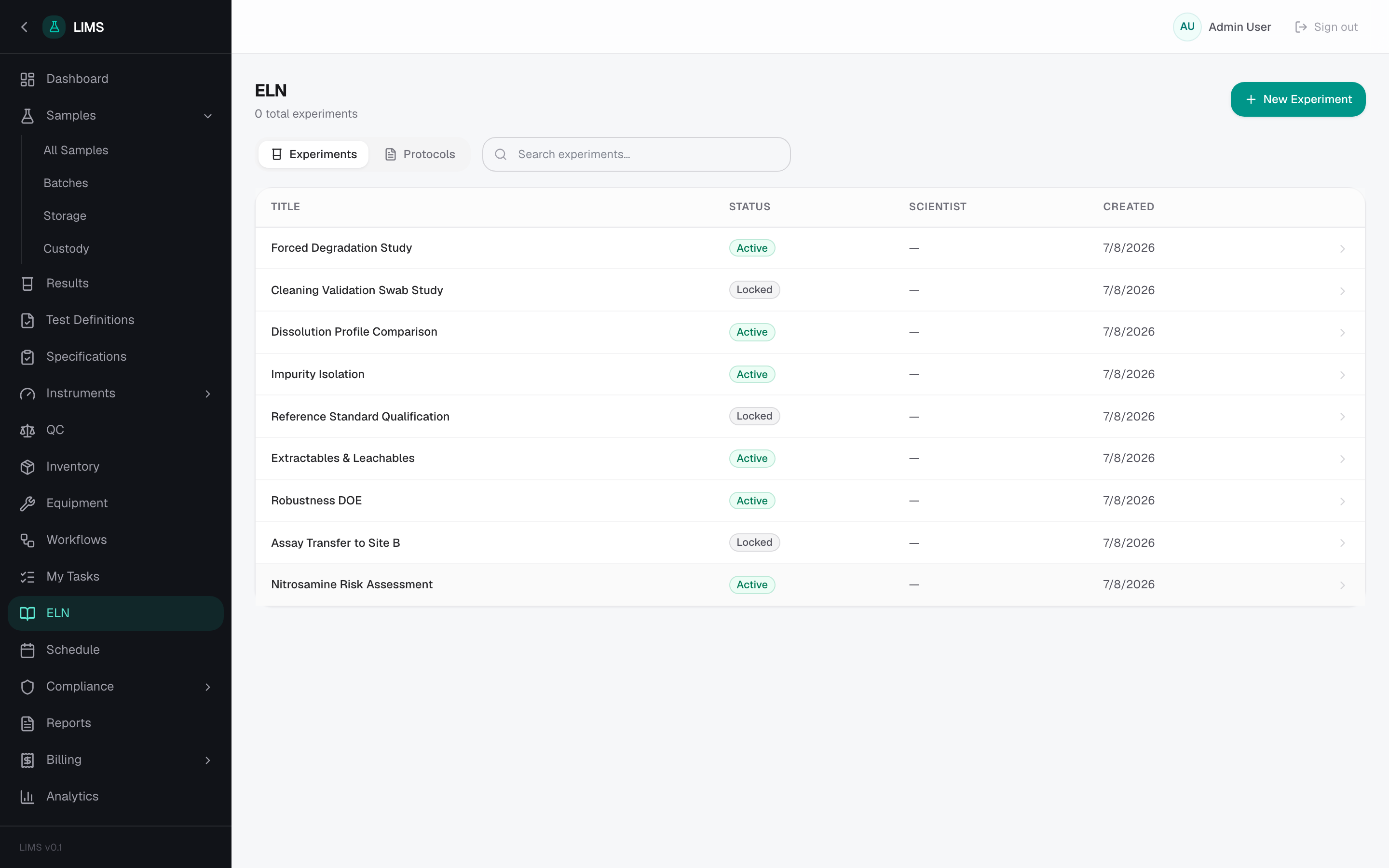Open Workflows via its node icon
1389x868 pixels.
tap(27, 540)
